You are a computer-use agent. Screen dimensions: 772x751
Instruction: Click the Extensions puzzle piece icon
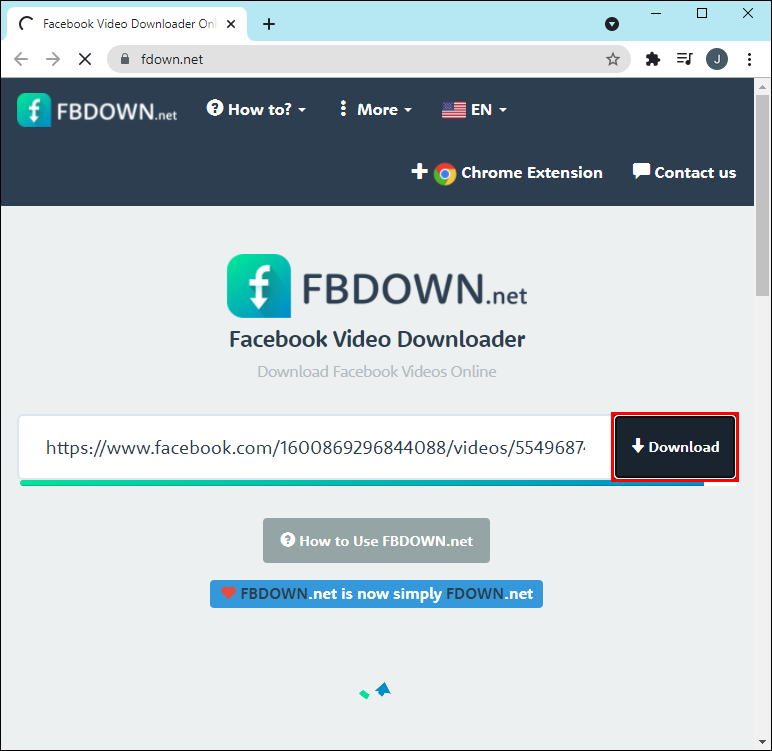coord(652,60)
